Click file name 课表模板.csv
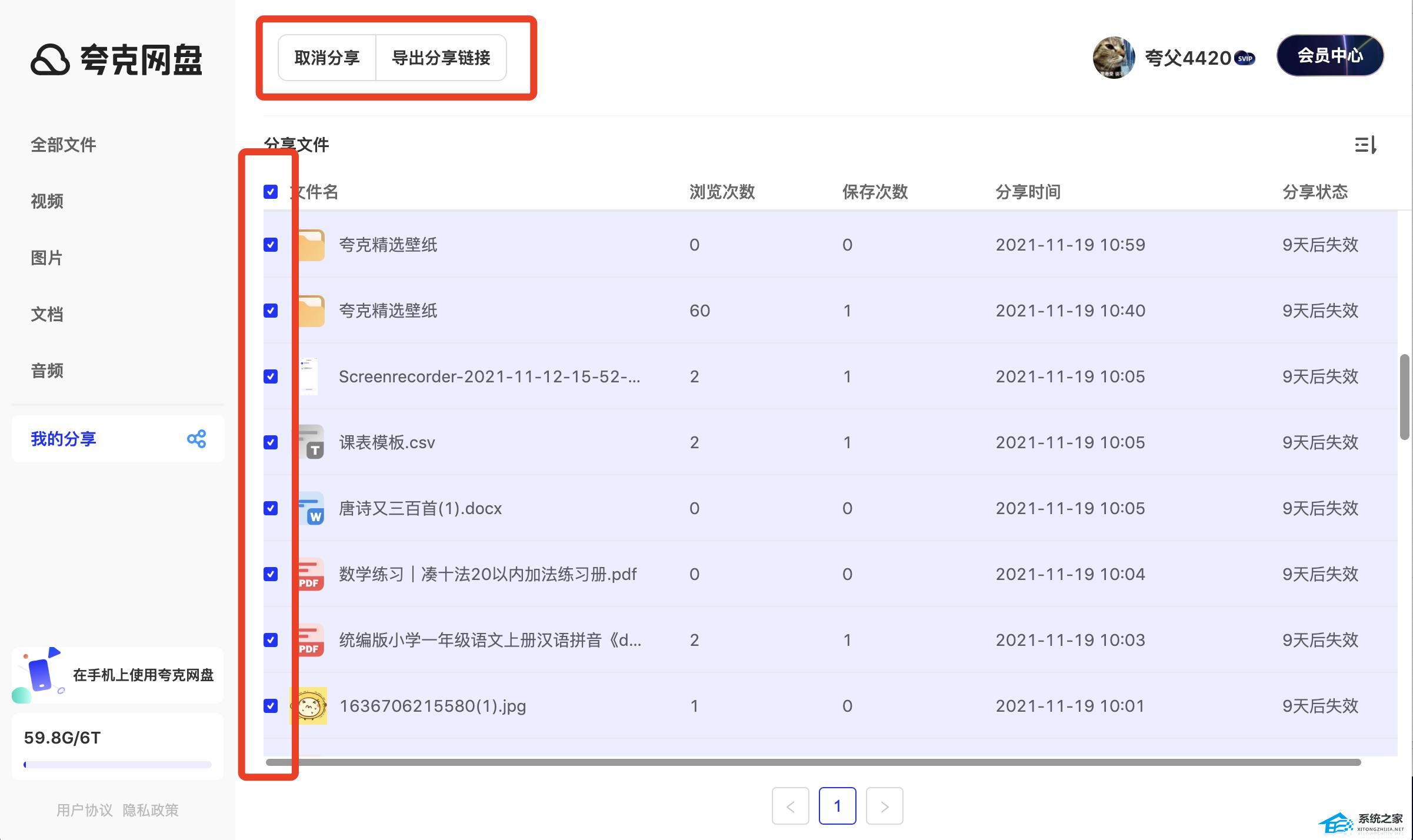The height and width of the screenshot is (840, 1413). coord(387,442)
